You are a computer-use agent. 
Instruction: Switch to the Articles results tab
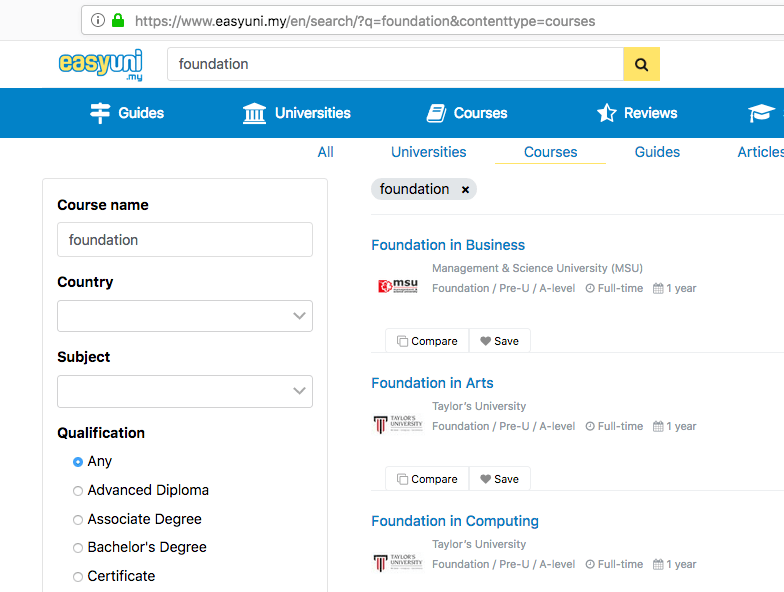point(760,152)
